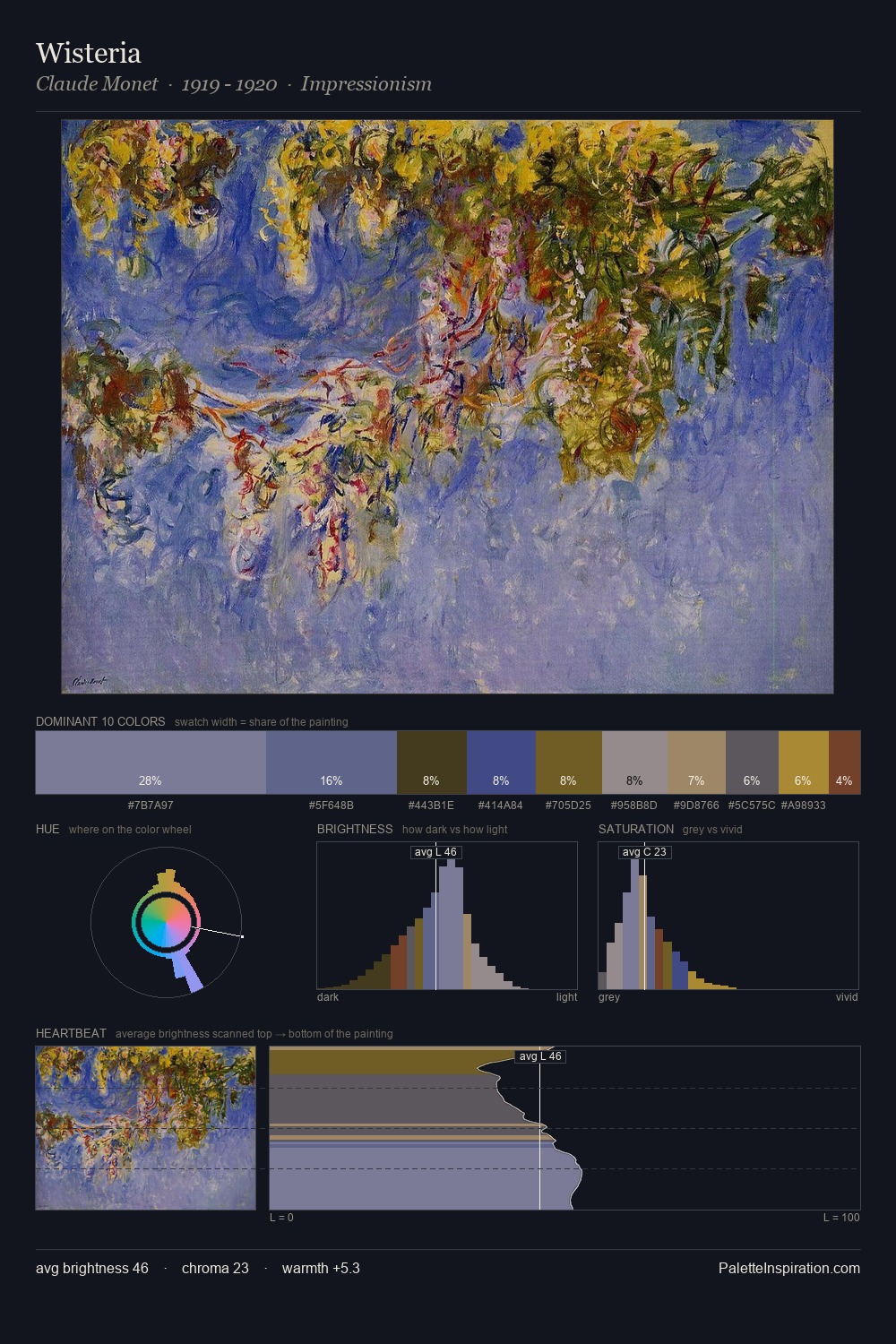Click 'avg L 46' label in heartbeat chart
Viewport: 896px width, 1344px height.
tap(540, 1056)
